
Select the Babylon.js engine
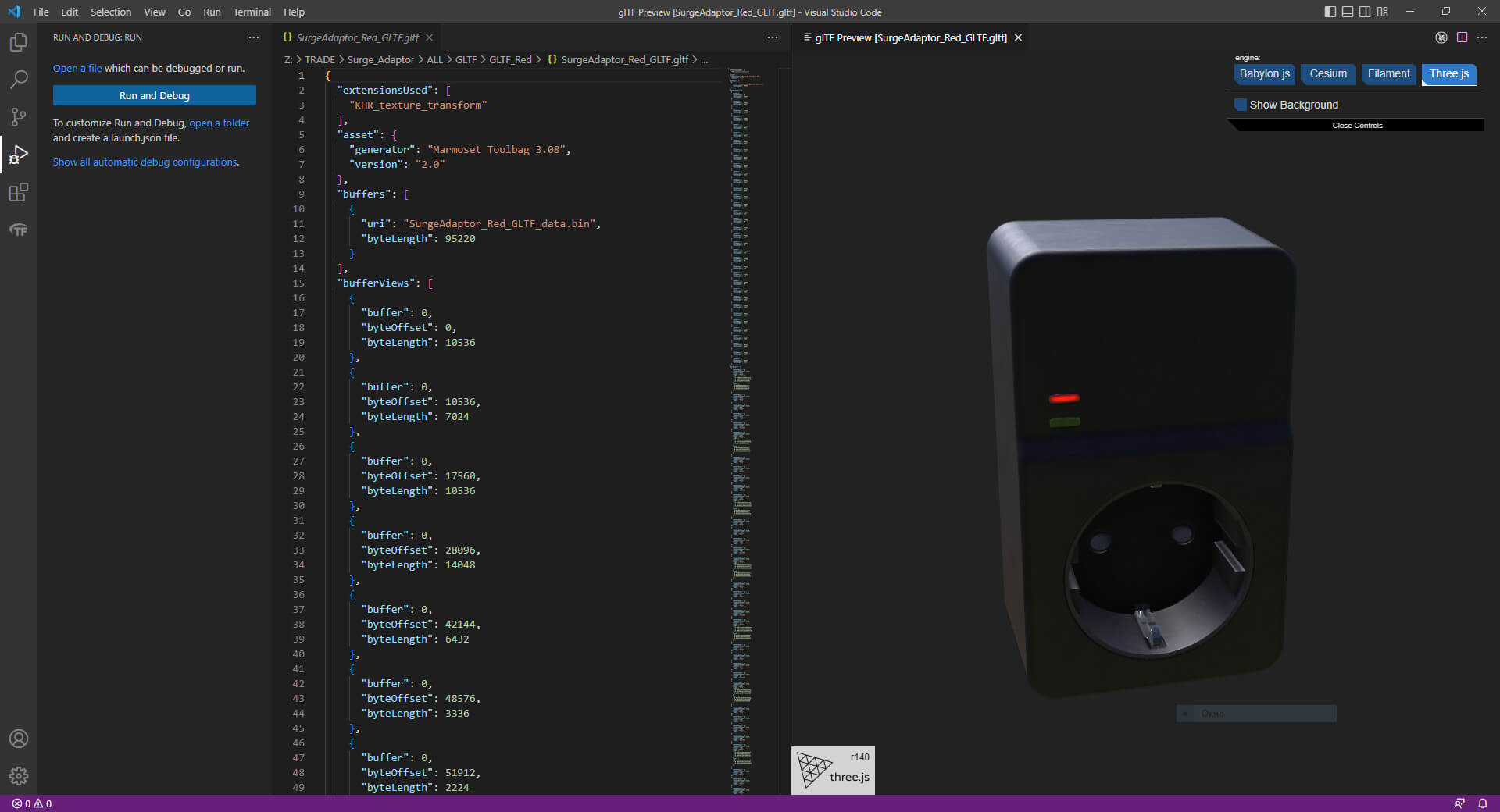pyautogui.click(x=1264, y=74)
